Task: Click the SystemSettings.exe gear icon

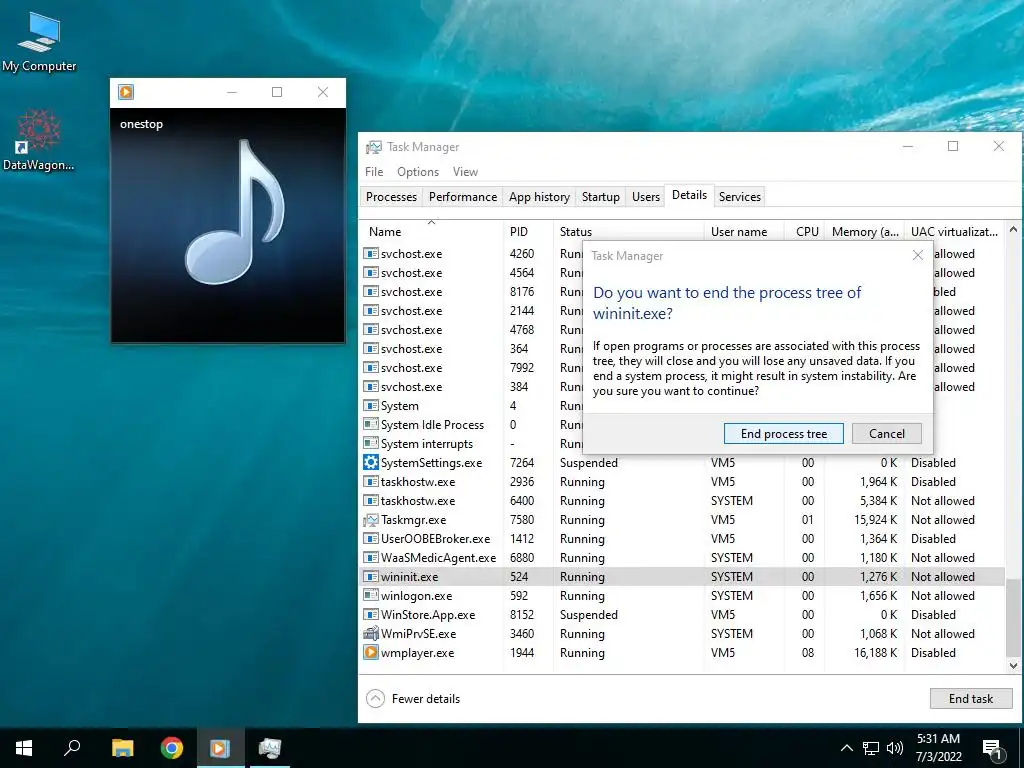Action: click(371, 462)
